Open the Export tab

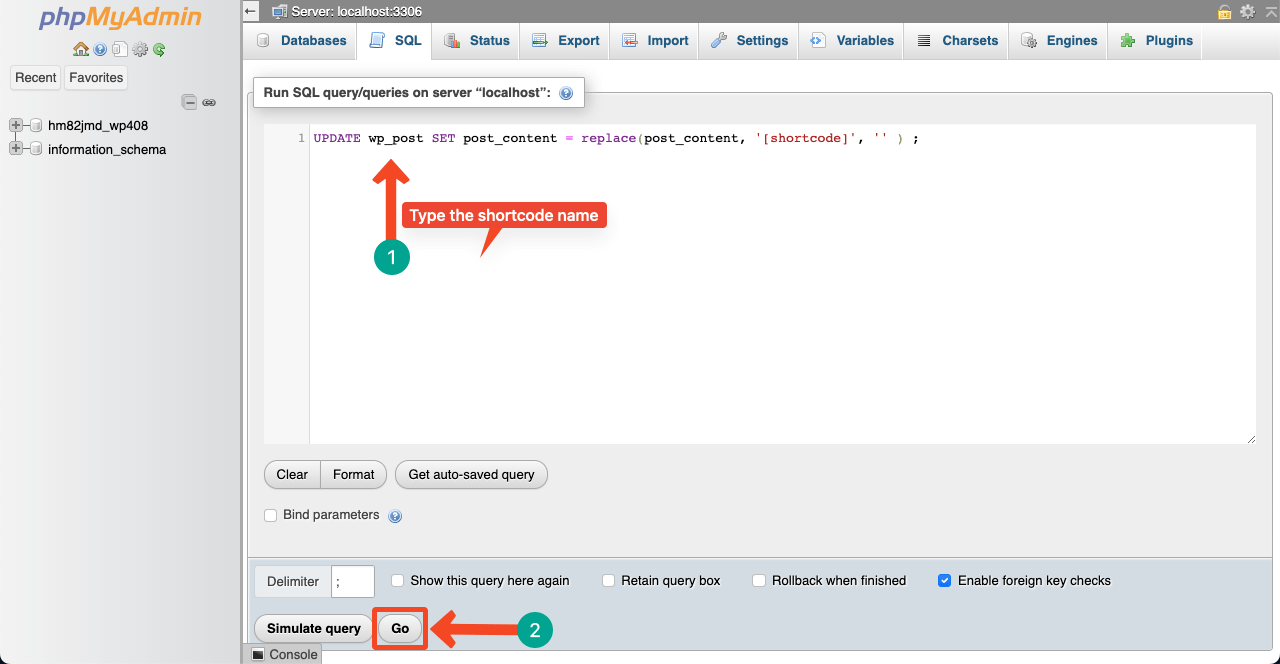coord(565,41)
